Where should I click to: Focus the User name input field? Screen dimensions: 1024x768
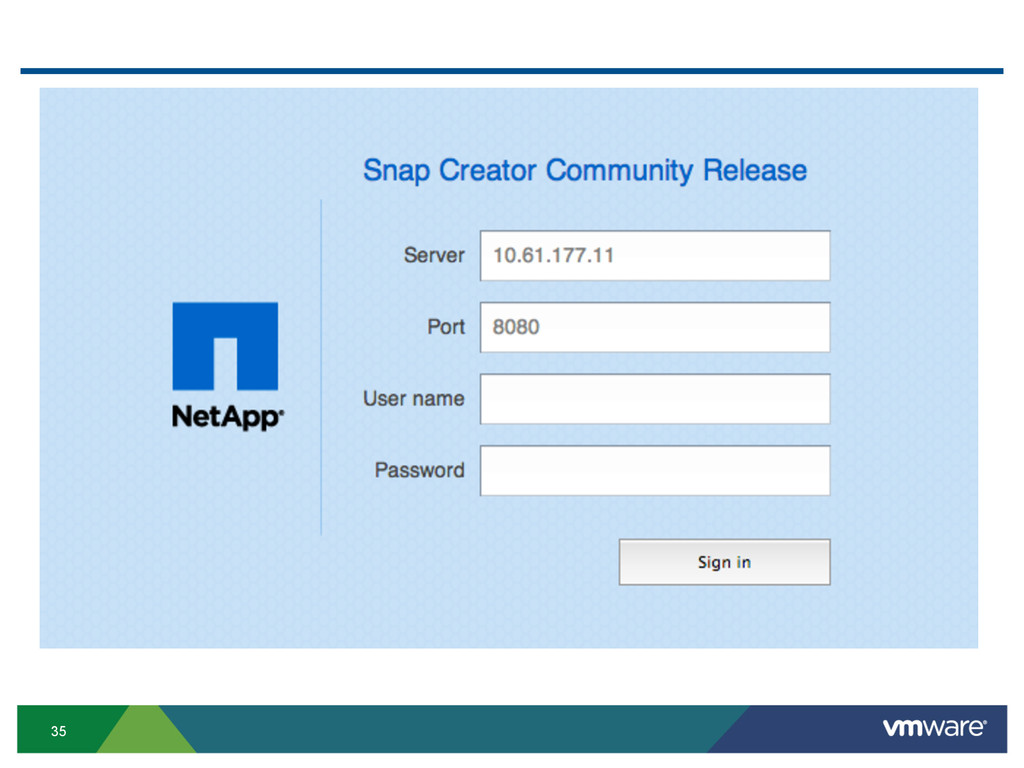[655, 399]
